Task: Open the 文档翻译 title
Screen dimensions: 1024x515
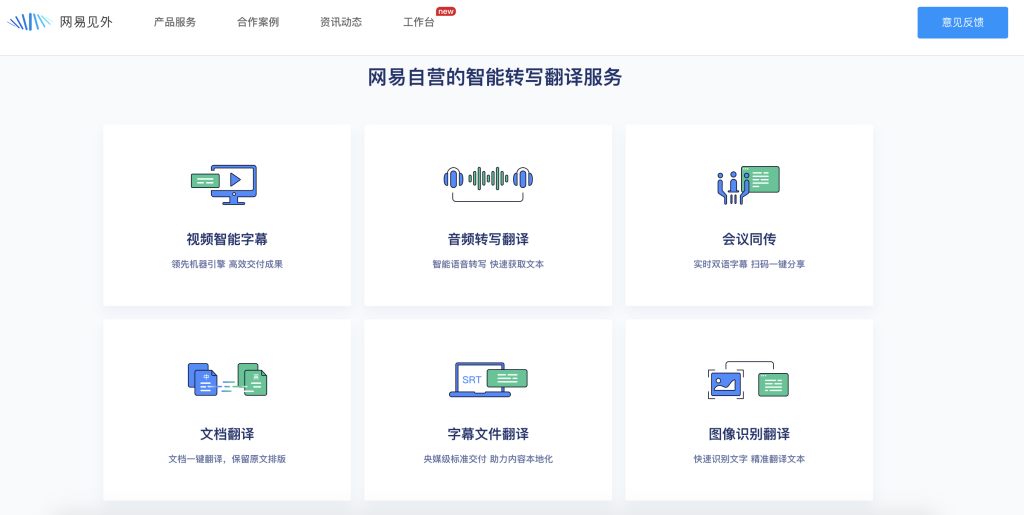Action: [227, 434]
